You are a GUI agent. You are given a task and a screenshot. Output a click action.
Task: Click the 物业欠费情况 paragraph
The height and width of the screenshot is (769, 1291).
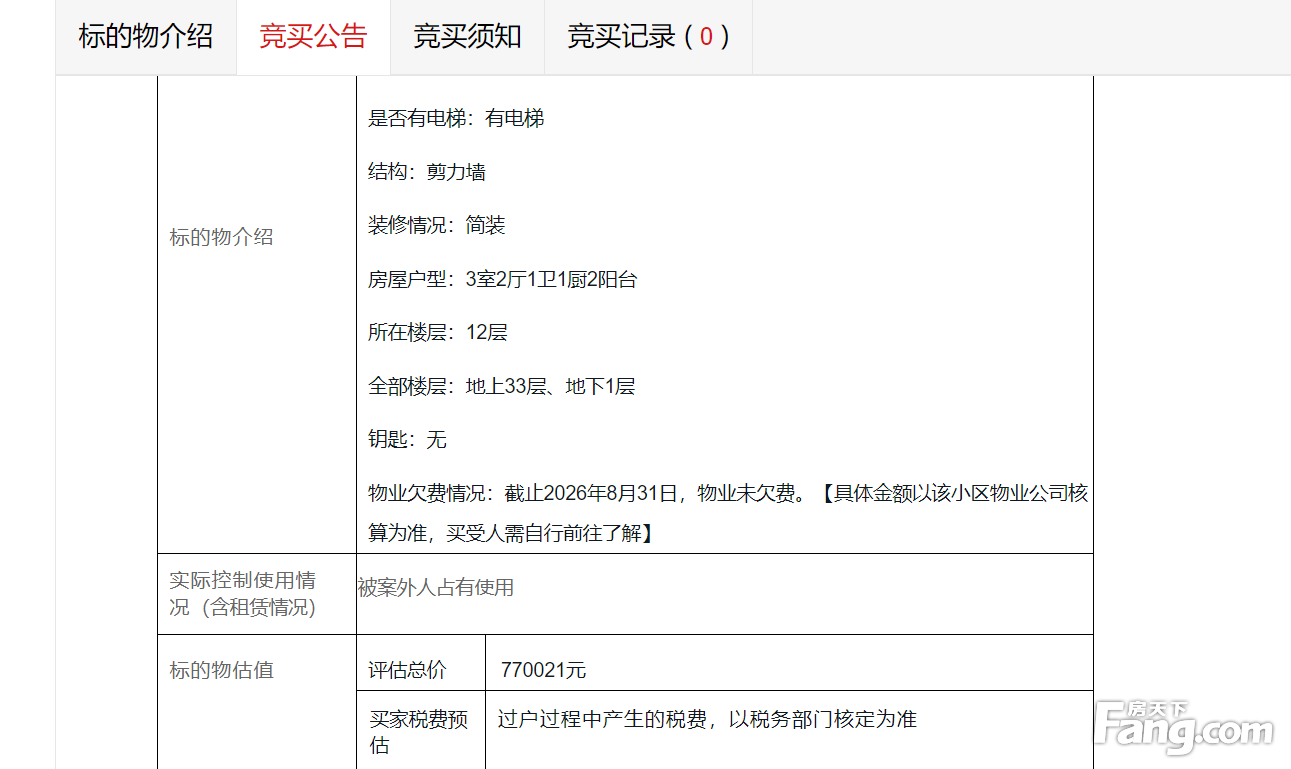pyautogui.click(x=728, y=513)
